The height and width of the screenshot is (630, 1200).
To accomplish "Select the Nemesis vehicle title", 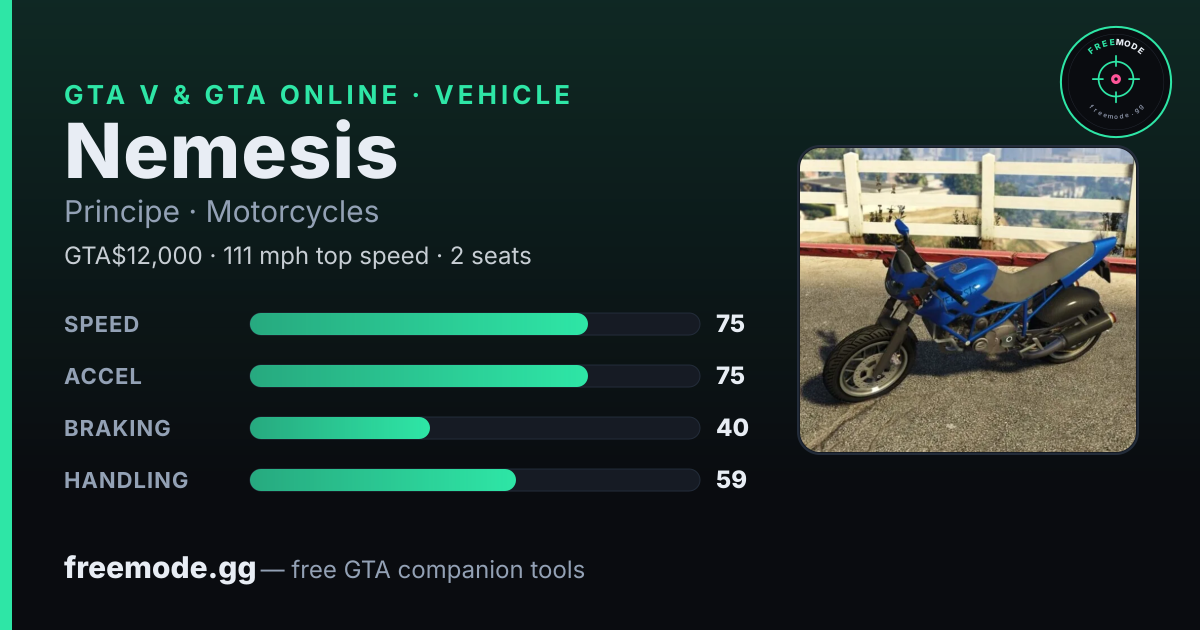I will tap(231, 151).
